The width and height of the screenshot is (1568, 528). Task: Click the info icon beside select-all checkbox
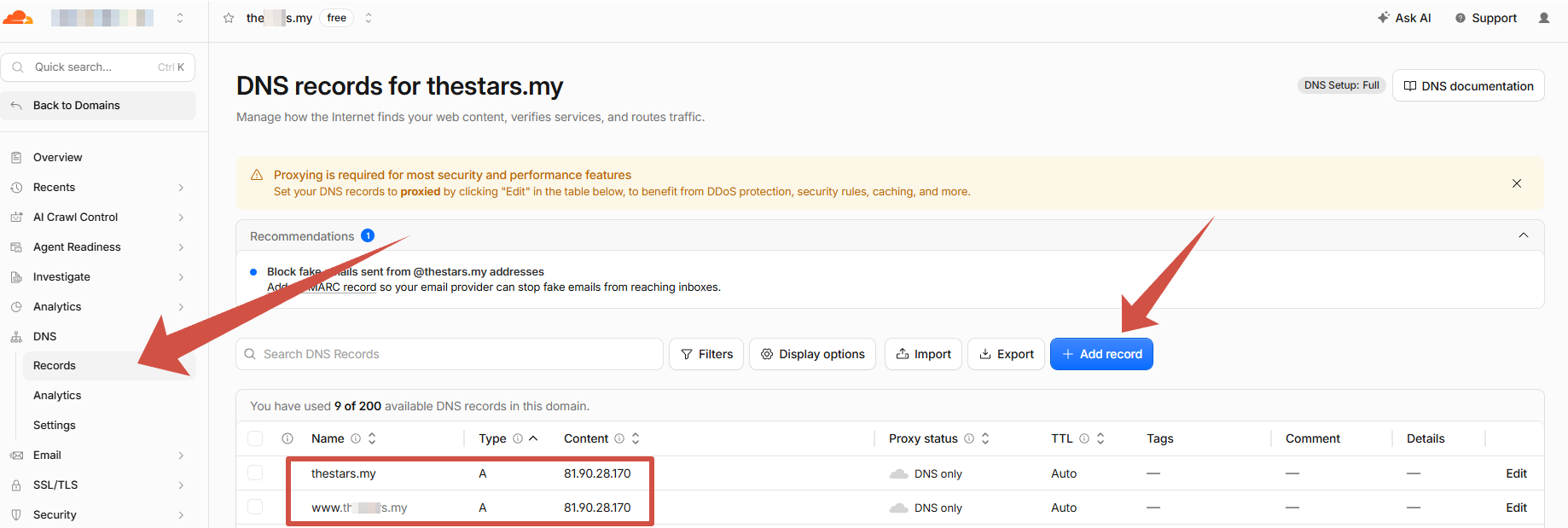287,438
